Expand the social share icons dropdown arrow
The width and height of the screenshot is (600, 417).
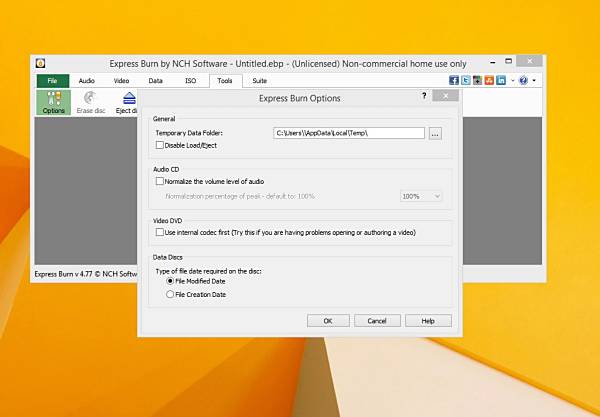(512, 81)
